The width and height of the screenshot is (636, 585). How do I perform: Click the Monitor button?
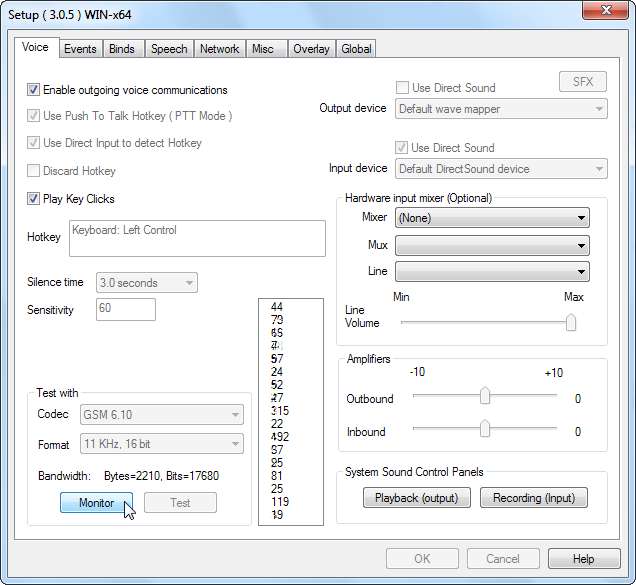pyautogui.click(x=97, y=503)
